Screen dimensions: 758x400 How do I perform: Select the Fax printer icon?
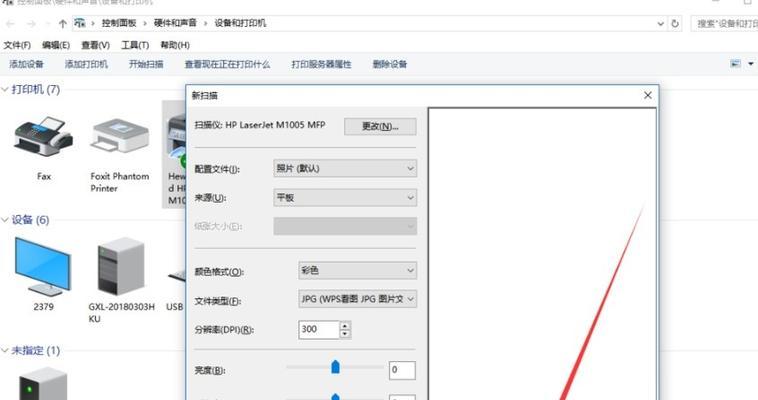[x=44, y=137]
